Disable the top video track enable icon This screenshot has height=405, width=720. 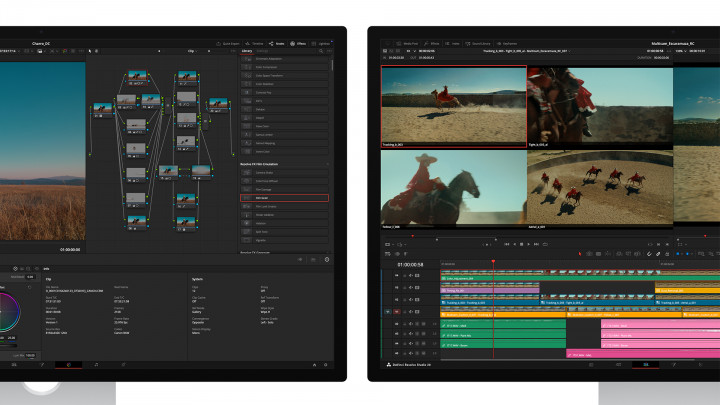(417, 276)
